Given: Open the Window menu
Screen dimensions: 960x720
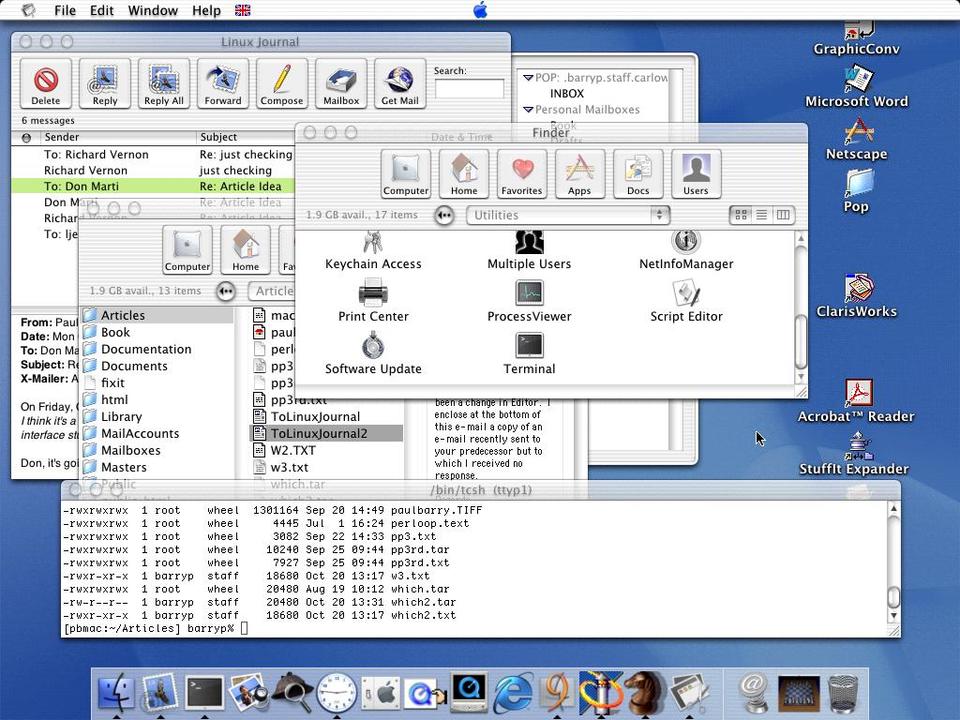Looking at the screenshot, I should point(153,10).
